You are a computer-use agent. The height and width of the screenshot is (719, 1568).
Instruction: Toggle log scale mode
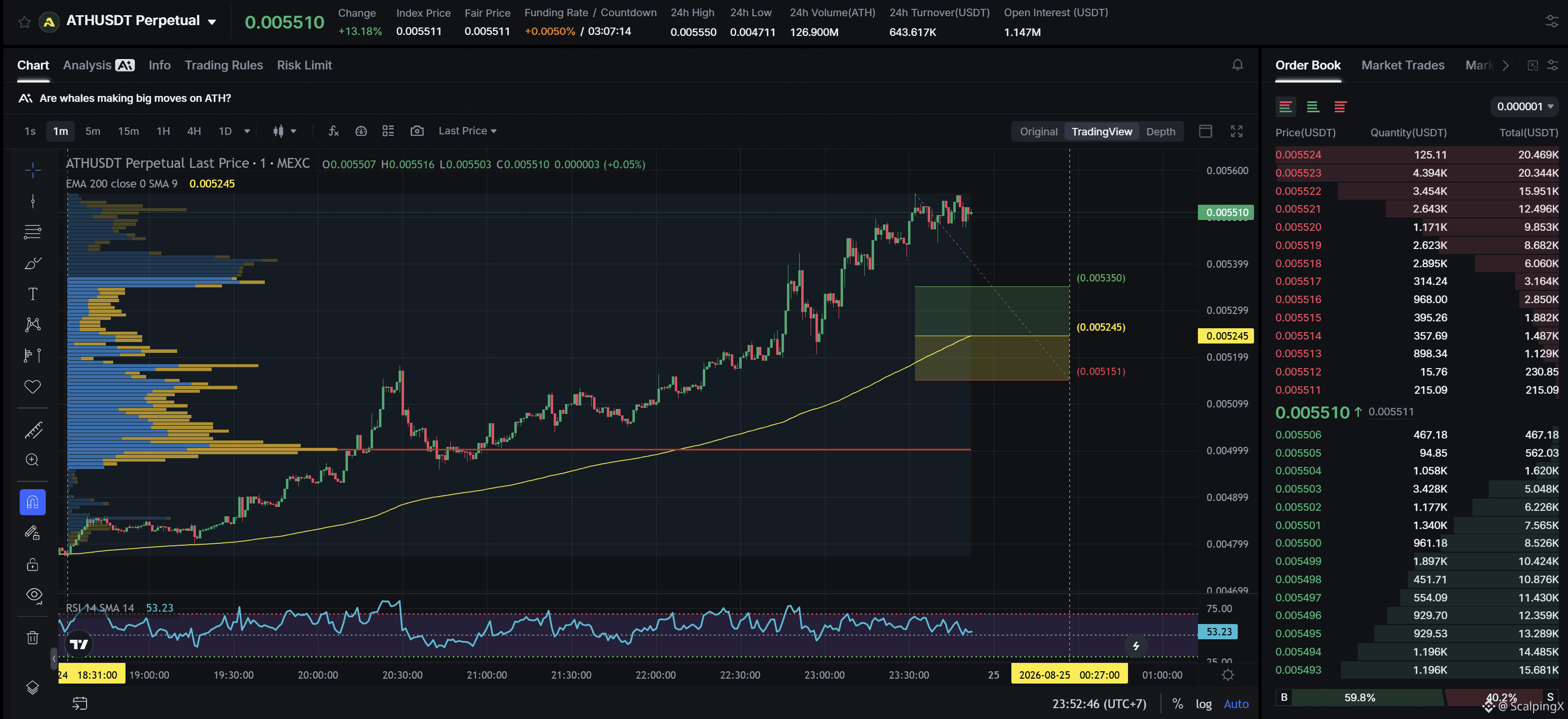point(1203,704)
